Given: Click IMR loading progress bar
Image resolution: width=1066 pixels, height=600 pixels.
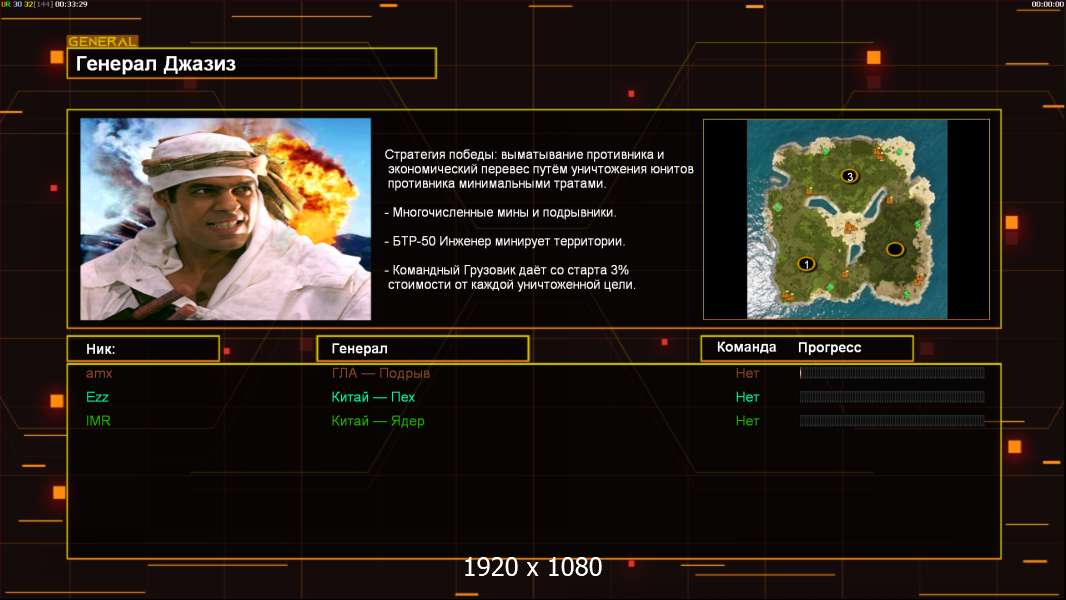Looking at the screenshot, I should (892, 421).
